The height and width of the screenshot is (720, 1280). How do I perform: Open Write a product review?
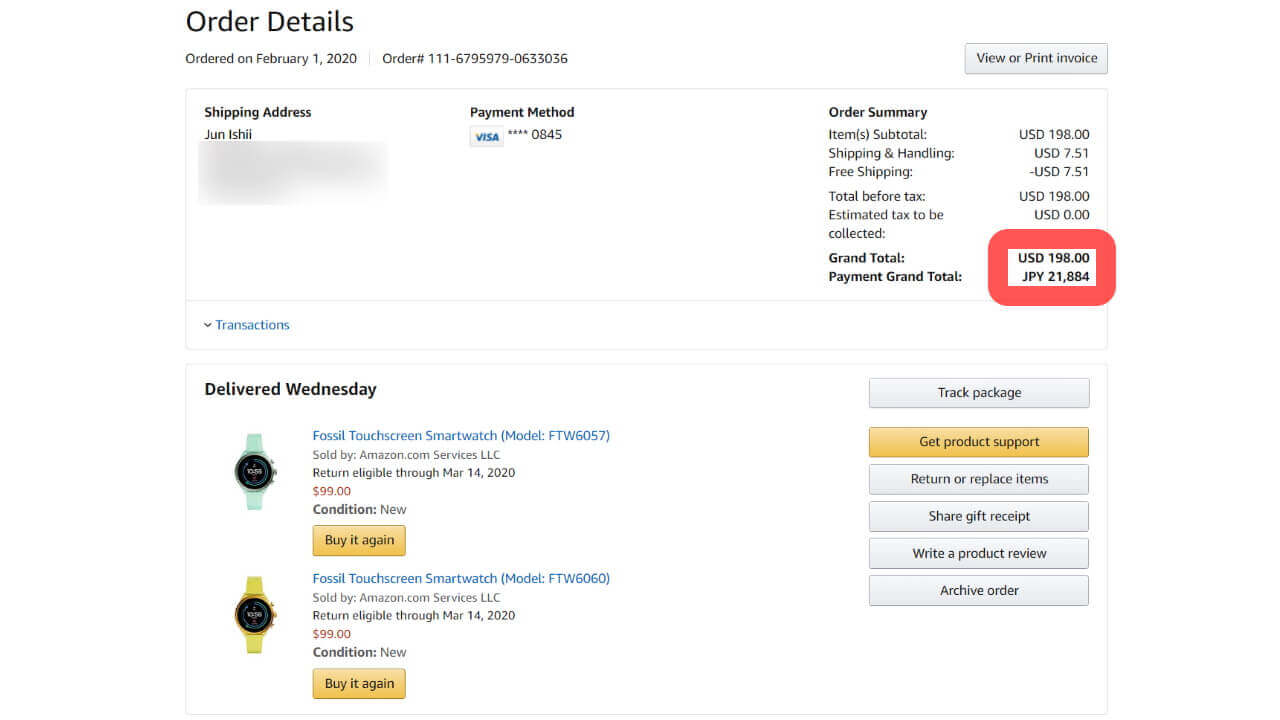(978, 553)
